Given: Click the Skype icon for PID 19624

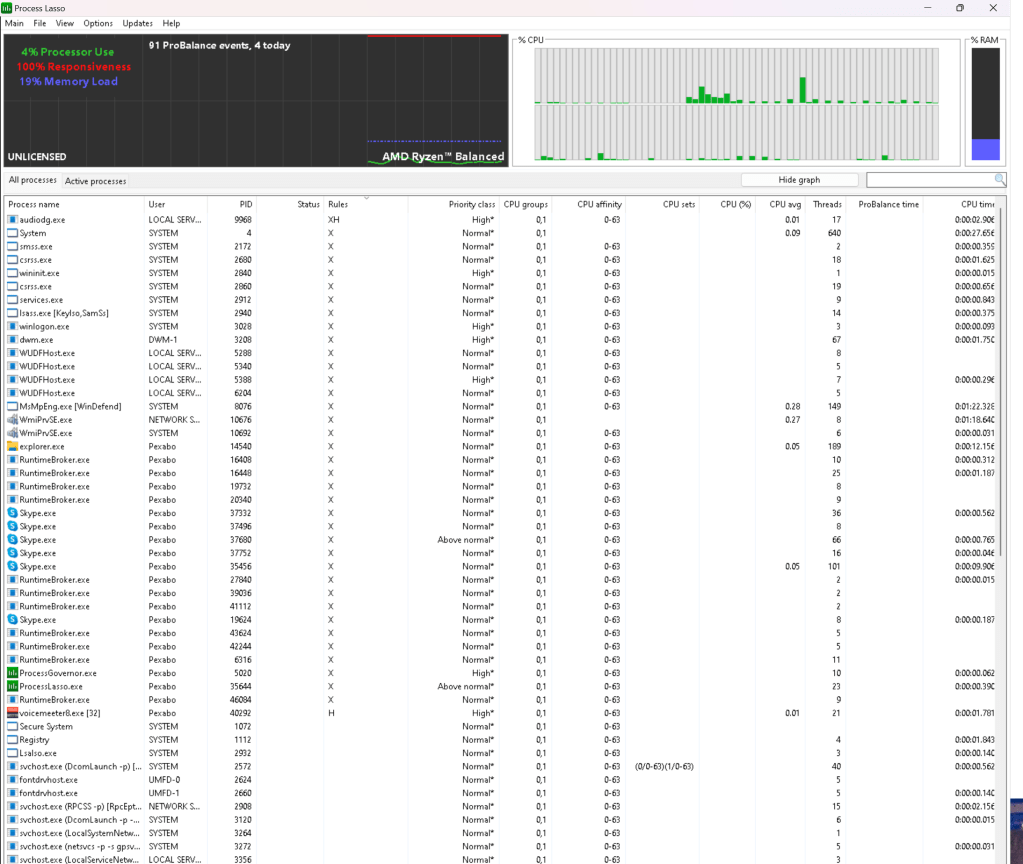Looking at the screenshot, I should point(12,620).
